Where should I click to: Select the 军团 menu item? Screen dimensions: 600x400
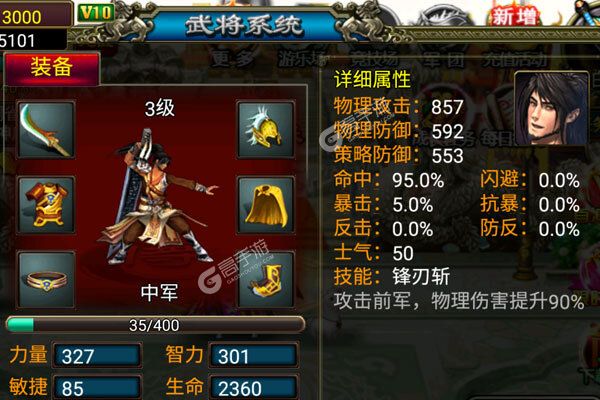[444, 60]
